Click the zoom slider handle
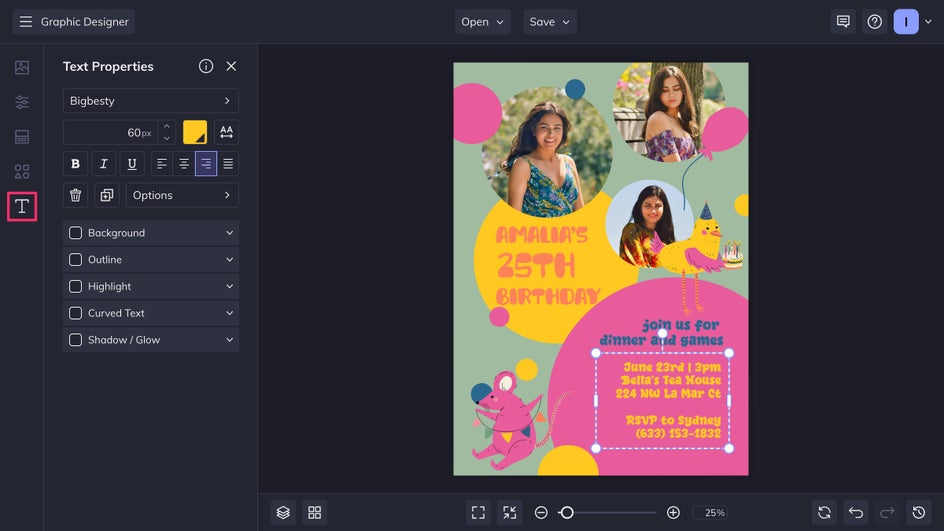 [x=566, y=512]
